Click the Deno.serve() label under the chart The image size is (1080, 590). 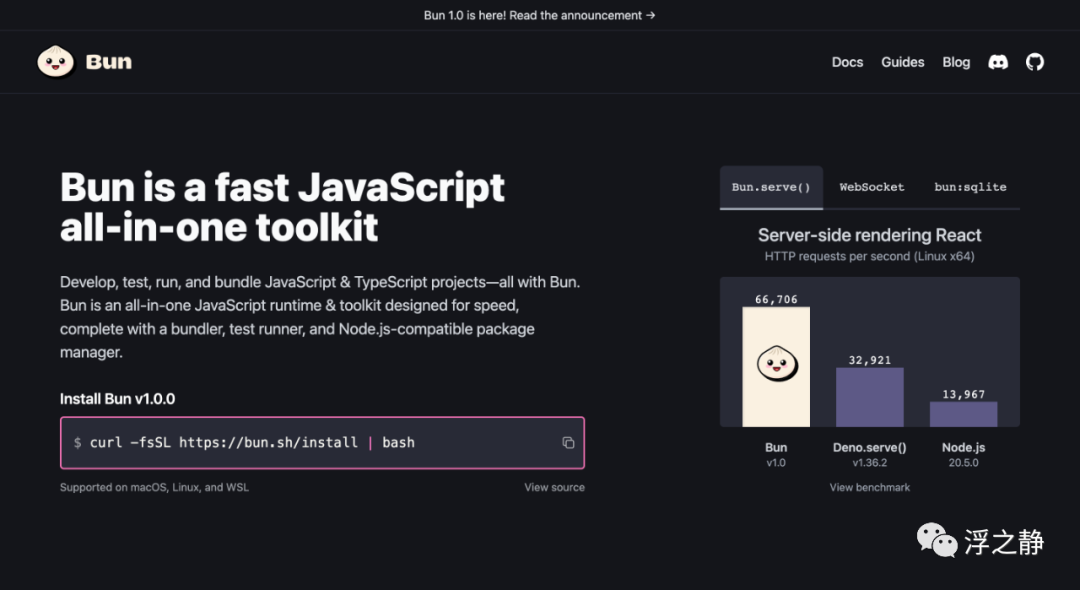pyautogui.click(x=869, y=447)
